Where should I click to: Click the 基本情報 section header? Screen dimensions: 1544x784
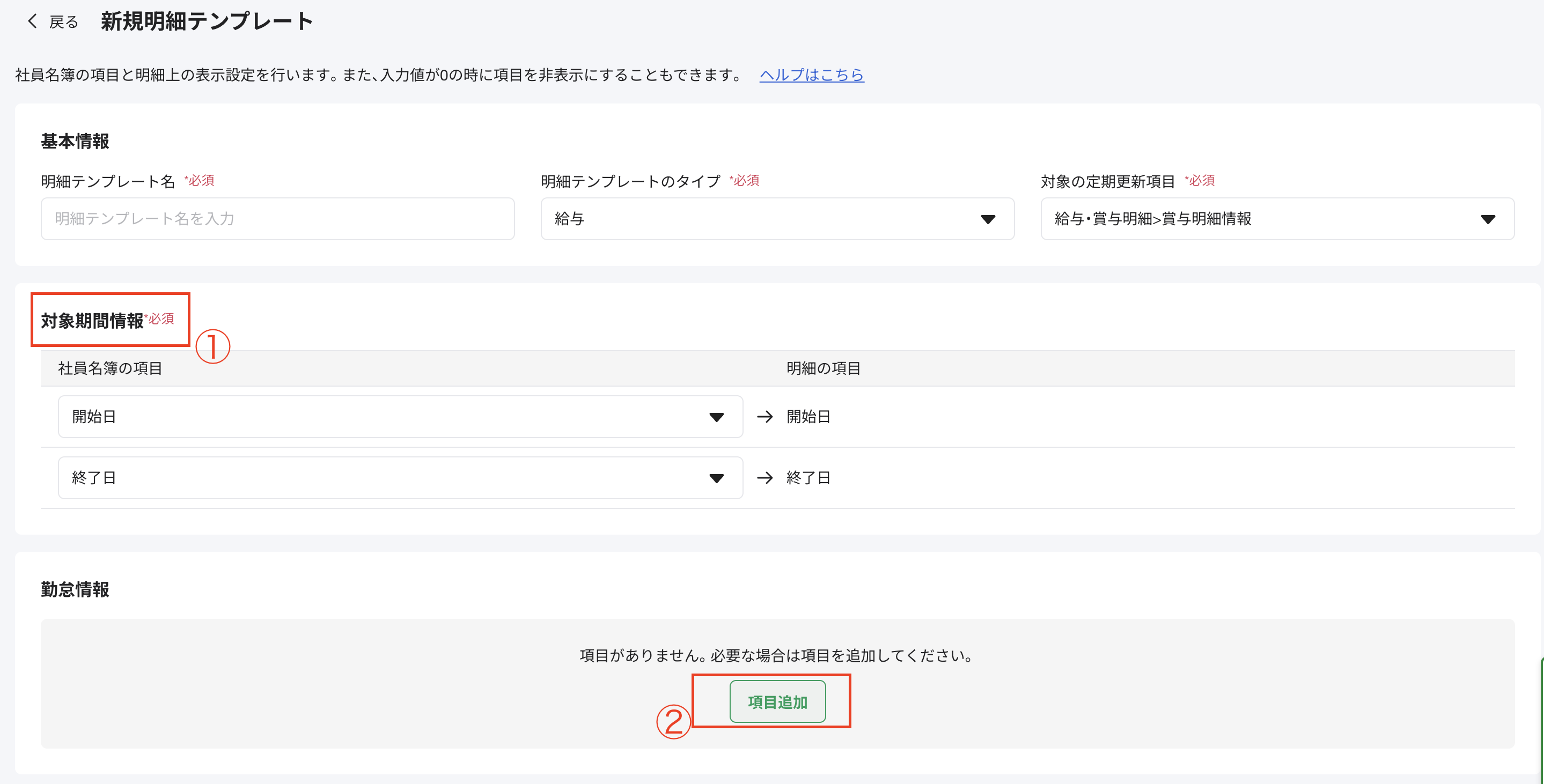[x=75, y=142]
